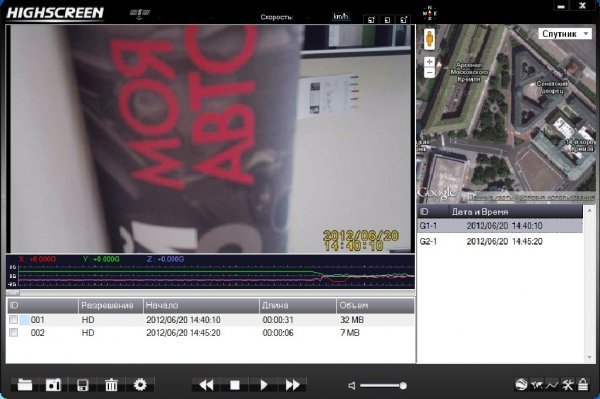Click the medium video size icon
The height and width of the screenshot is (399, 600).
[387, 20]
